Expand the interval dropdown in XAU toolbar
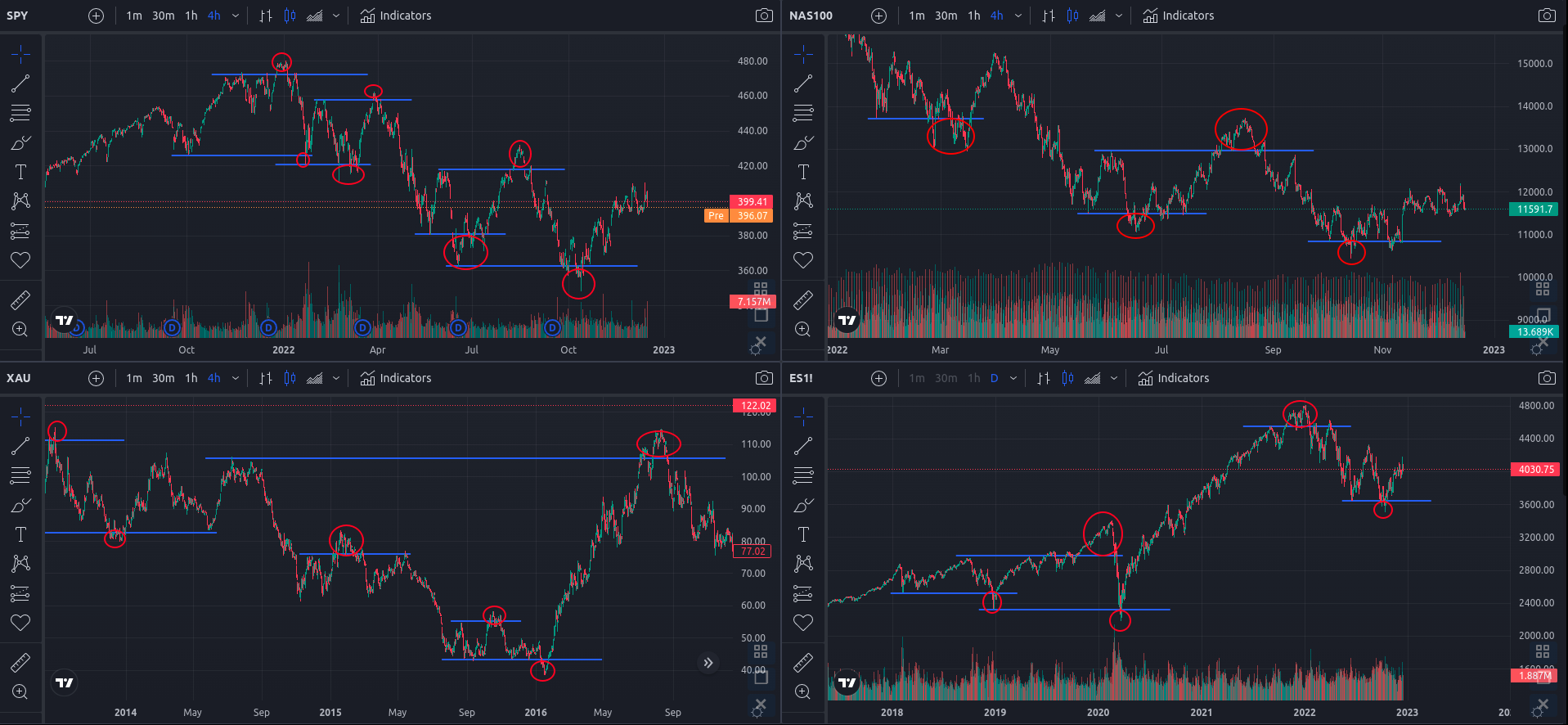This screenshot has height=725, width=1568. pos(236,378)
